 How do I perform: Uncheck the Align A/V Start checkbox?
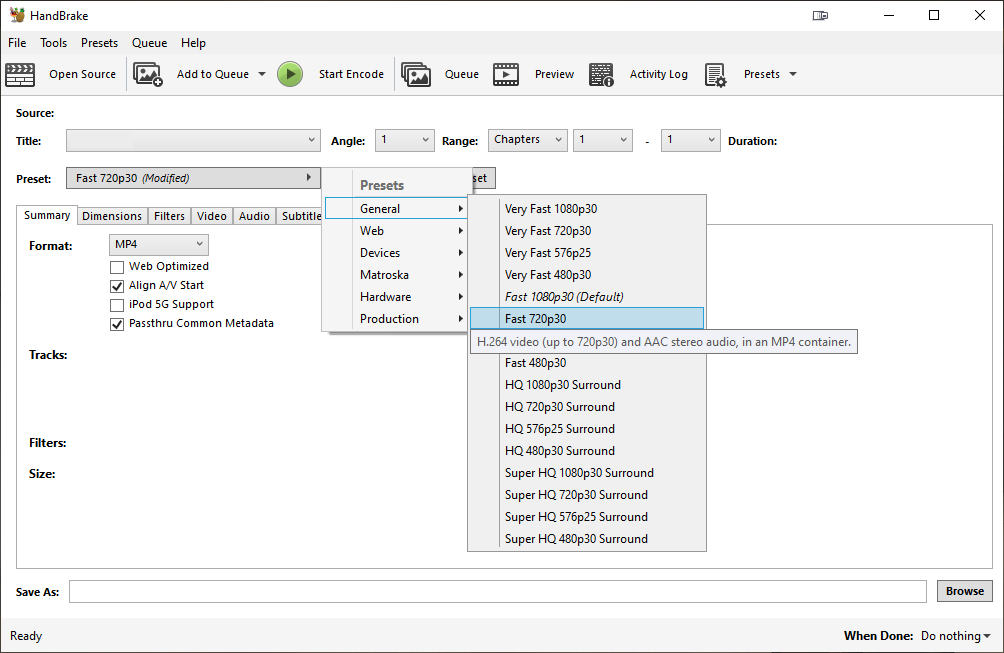point(117,286)
